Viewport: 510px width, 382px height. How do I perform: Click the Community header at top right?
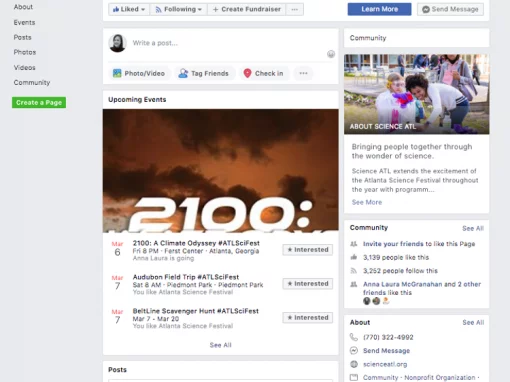coord(368,38)
